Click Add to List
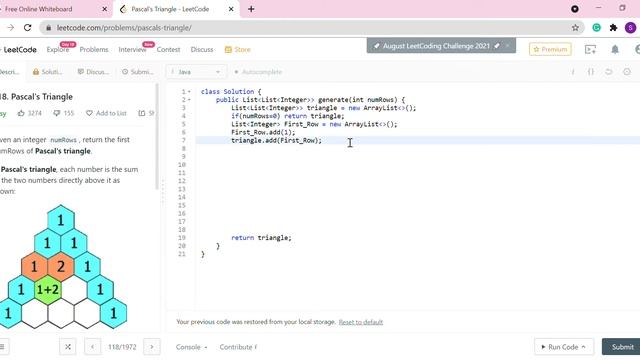Screen dimensions: 640x360 (106, 113)
